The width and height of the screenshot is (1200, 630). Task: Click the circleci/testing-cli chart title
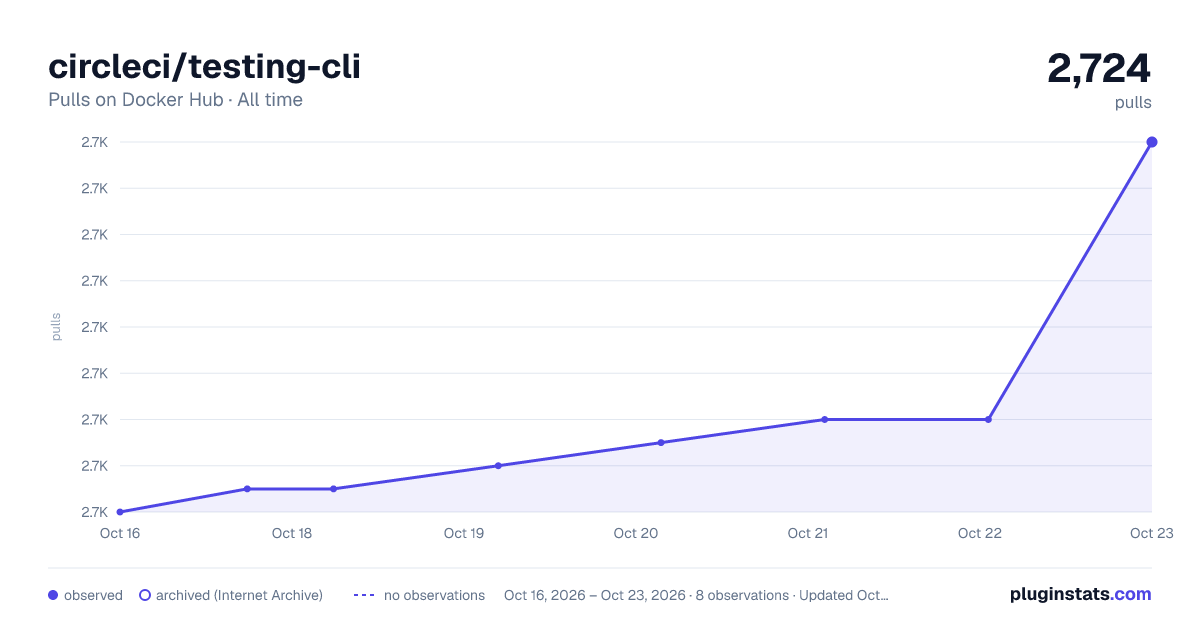pos(204,67)
